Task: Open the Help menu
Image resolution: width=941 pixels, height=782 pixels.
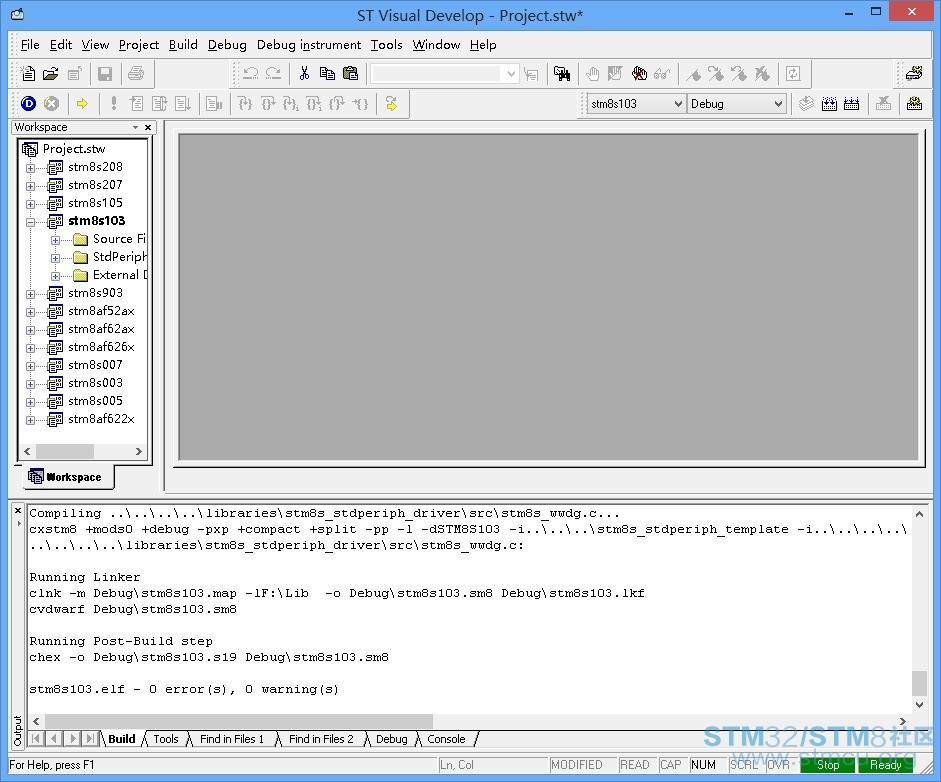Action: tap(483, 45)
